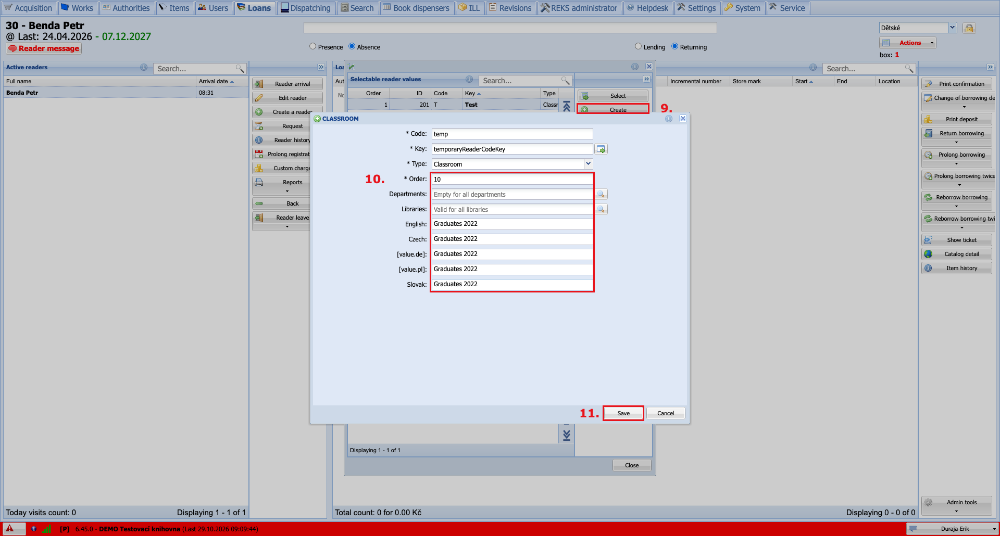
Task: Click the Departments lookup magnifier icon
Action: (601, 194)
